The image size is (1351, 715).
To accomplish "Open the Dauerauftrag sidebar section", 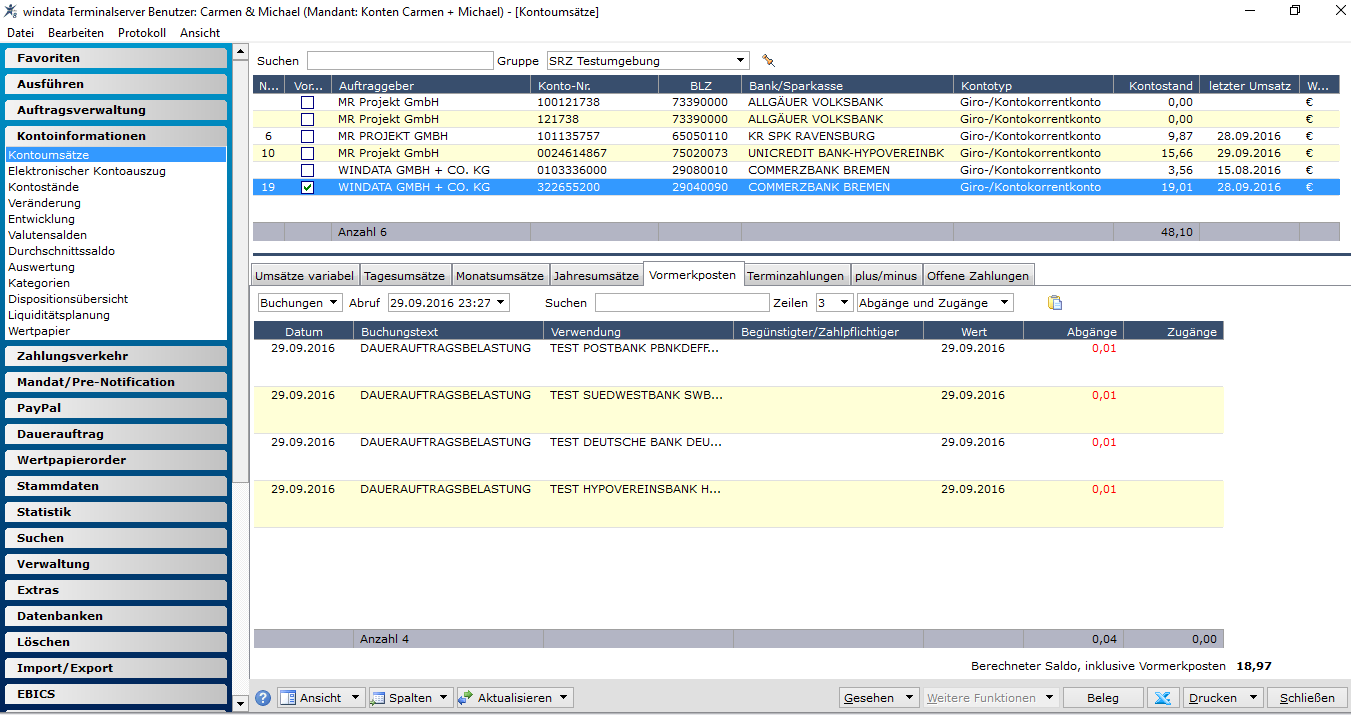I will tap(116, 434).
